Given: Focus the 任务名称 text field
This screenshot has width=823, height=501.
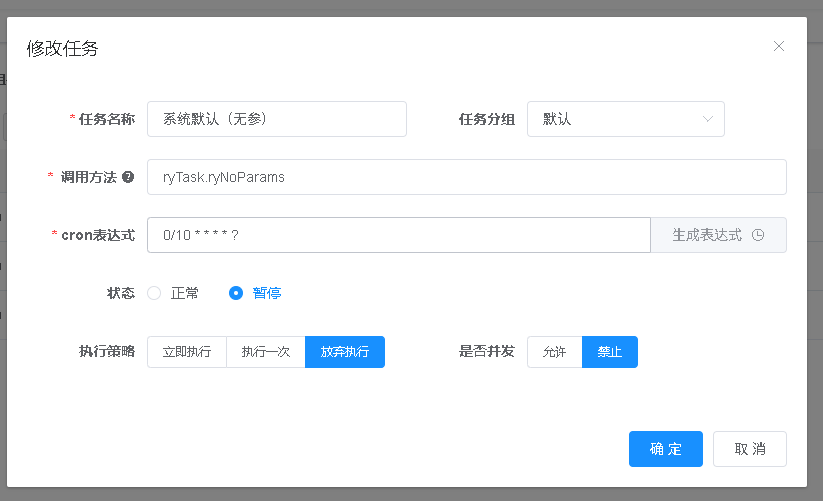Looking at the screenshot, I should (x=276, y=119).
